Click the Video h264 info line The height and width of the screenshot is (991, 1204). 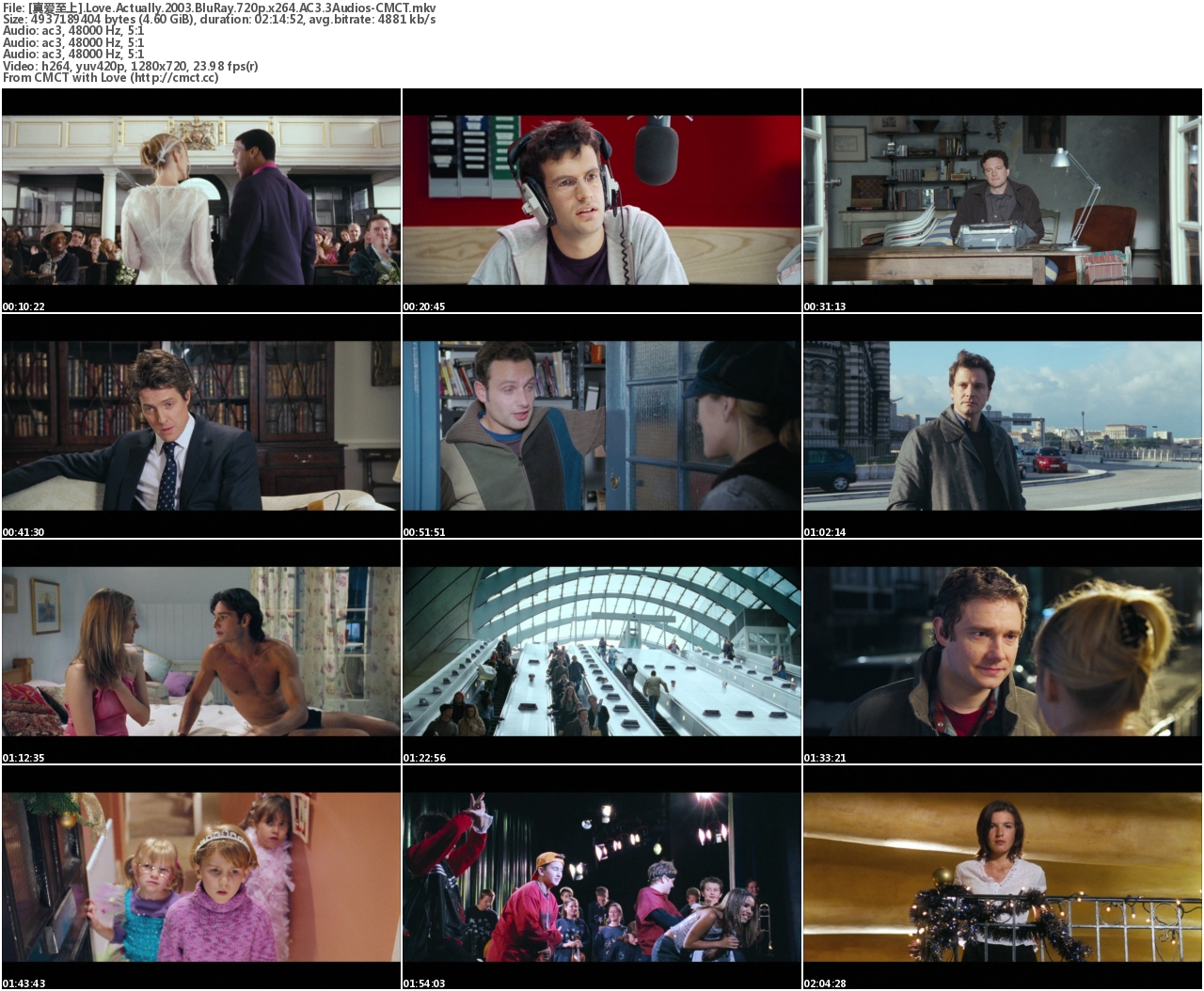click(130, 66)
